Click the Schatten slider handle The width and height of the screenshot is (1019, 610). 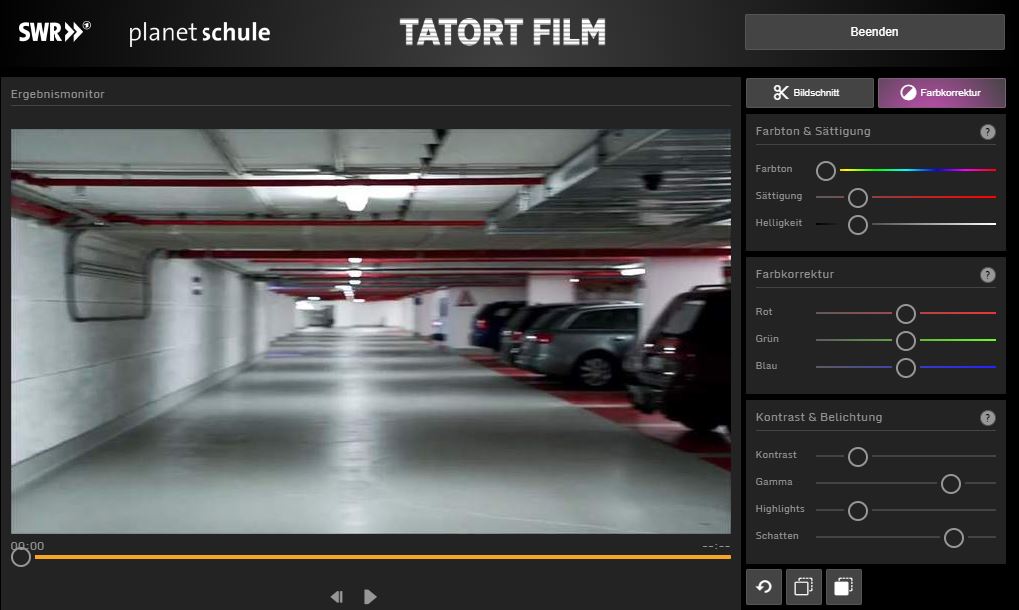point(954,538)
